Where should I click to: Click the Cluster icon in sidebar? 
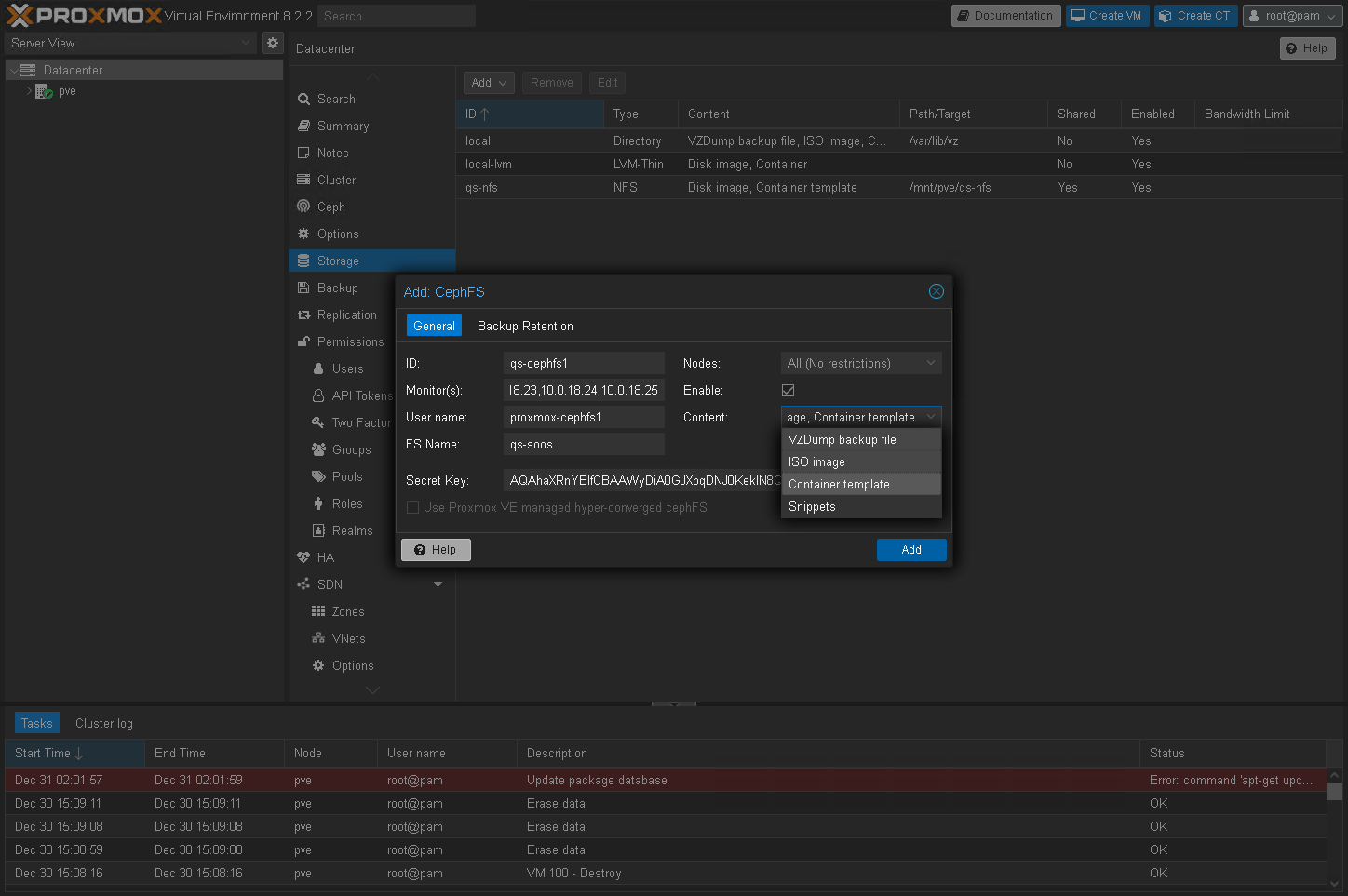pos(303,180)
